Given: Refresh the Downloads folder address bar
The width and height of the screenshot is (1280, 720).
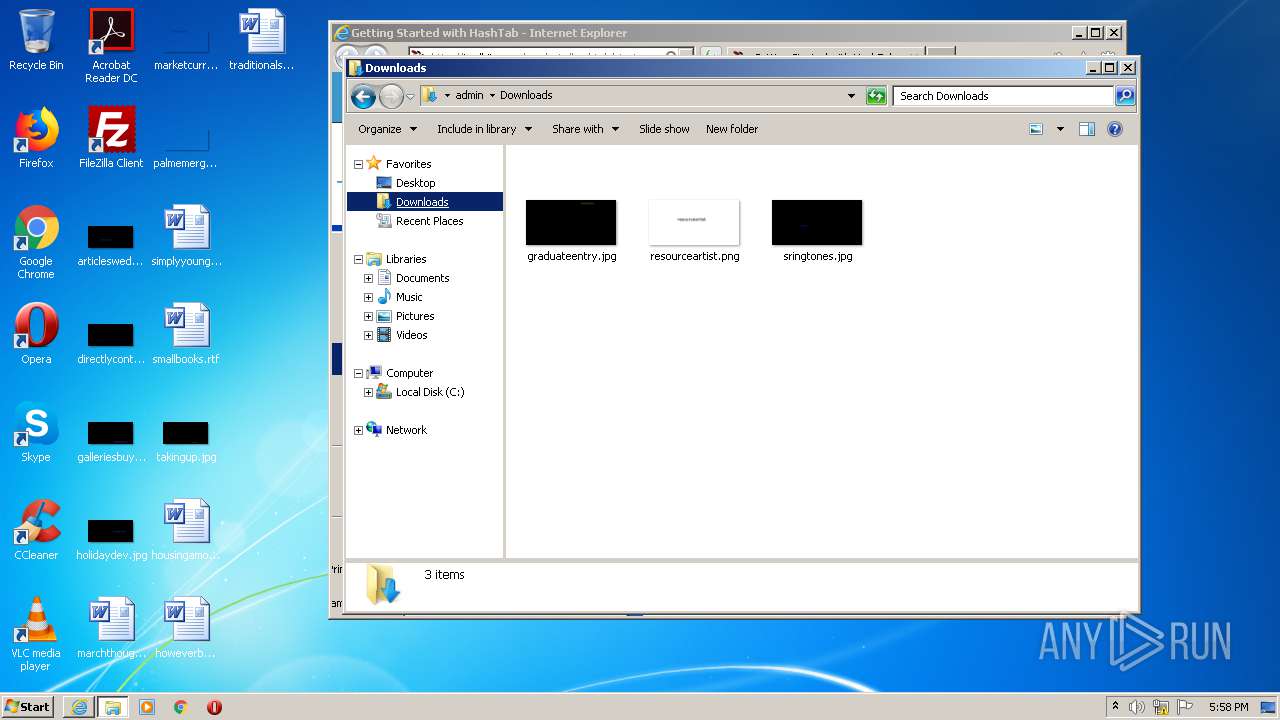Looking at the screenshot, I should [x=876, y=96].
